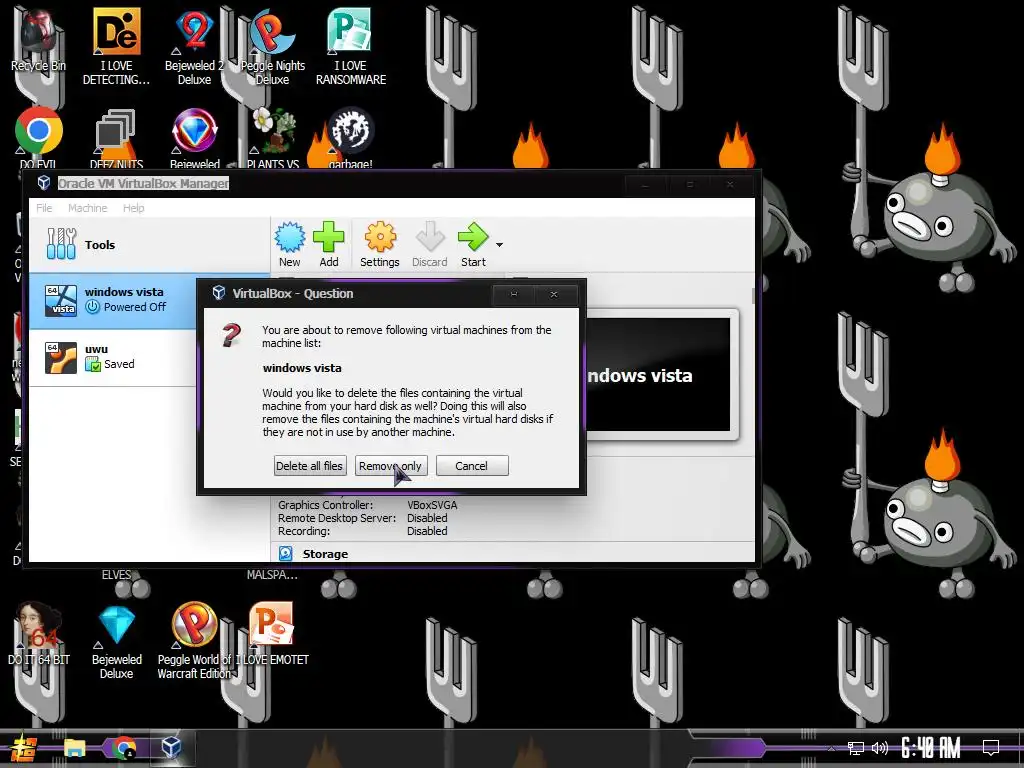This screenshot has height=768, width=1024.
Task: Select the Tools entry in sidebar
Action: point(150,245)
